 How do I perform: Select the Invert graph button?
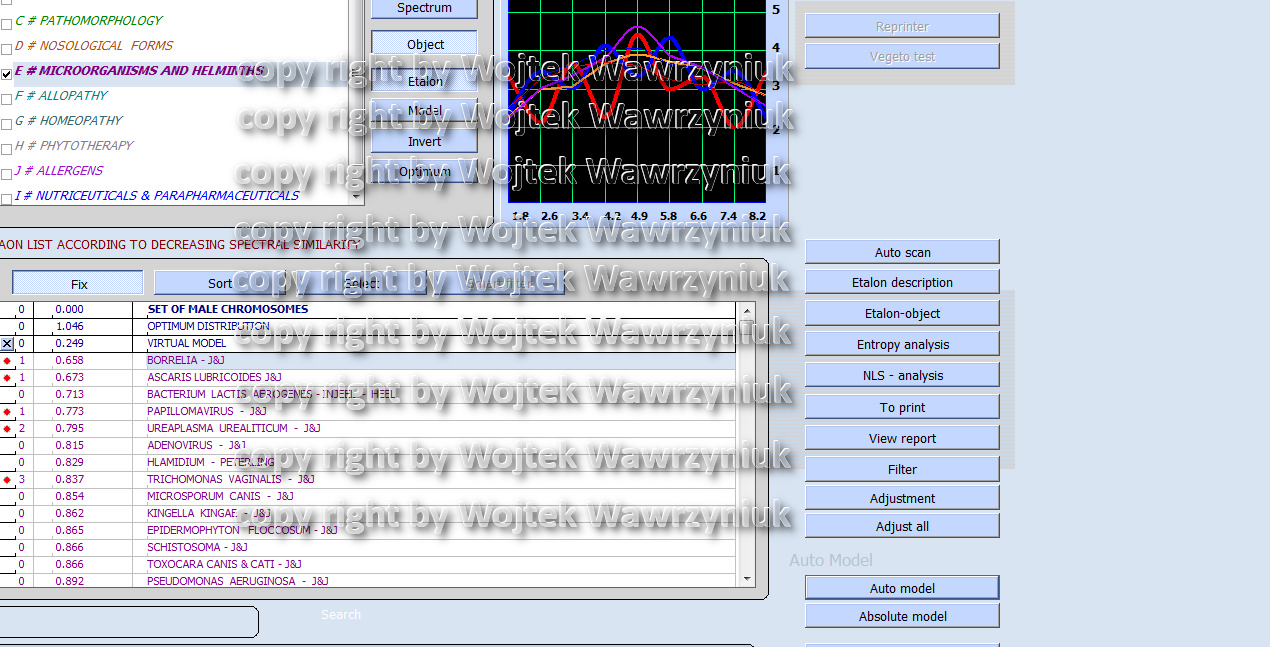[x=424, y=142]
